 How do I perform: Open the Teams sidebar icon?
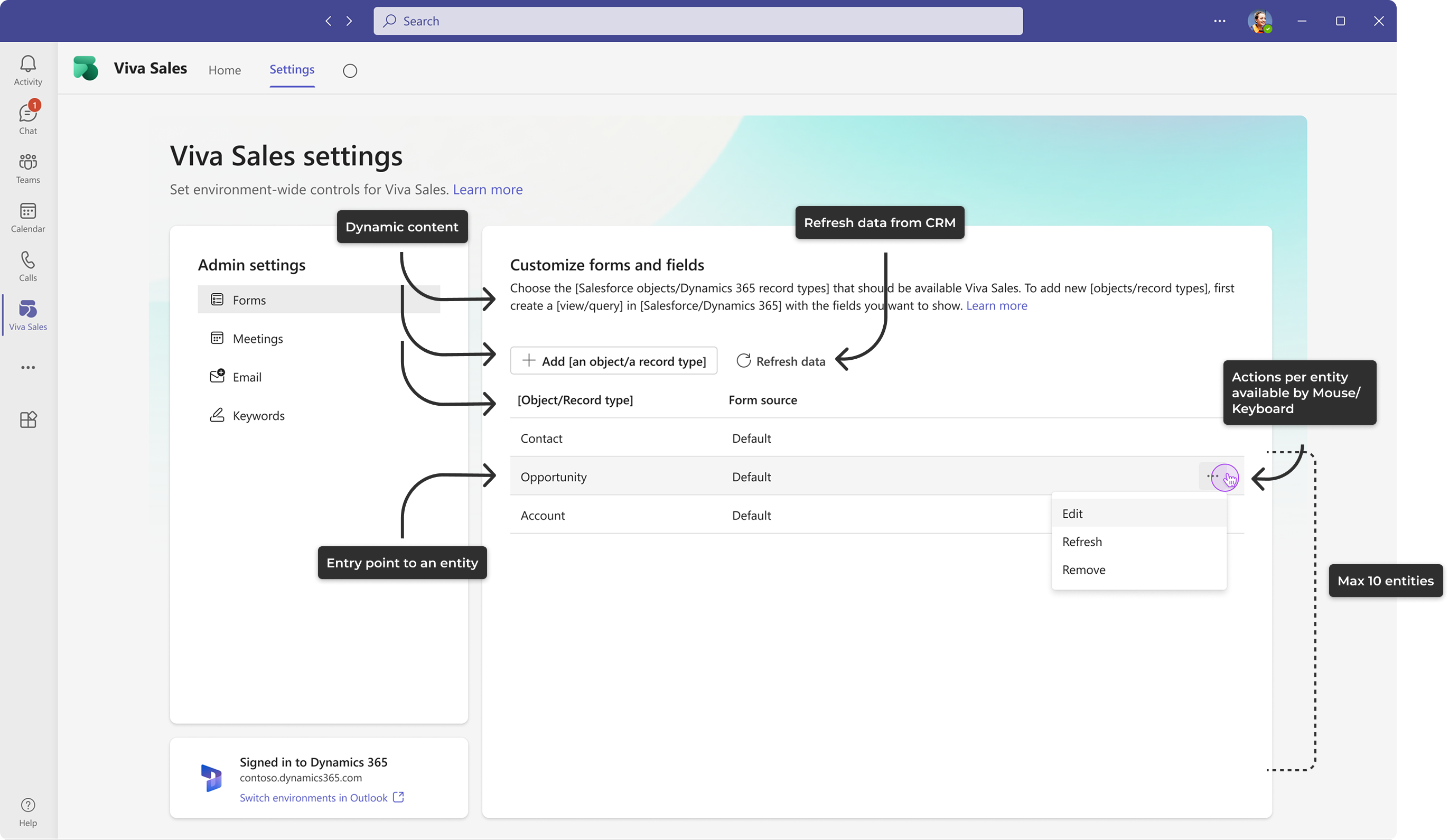pos(27,169)
